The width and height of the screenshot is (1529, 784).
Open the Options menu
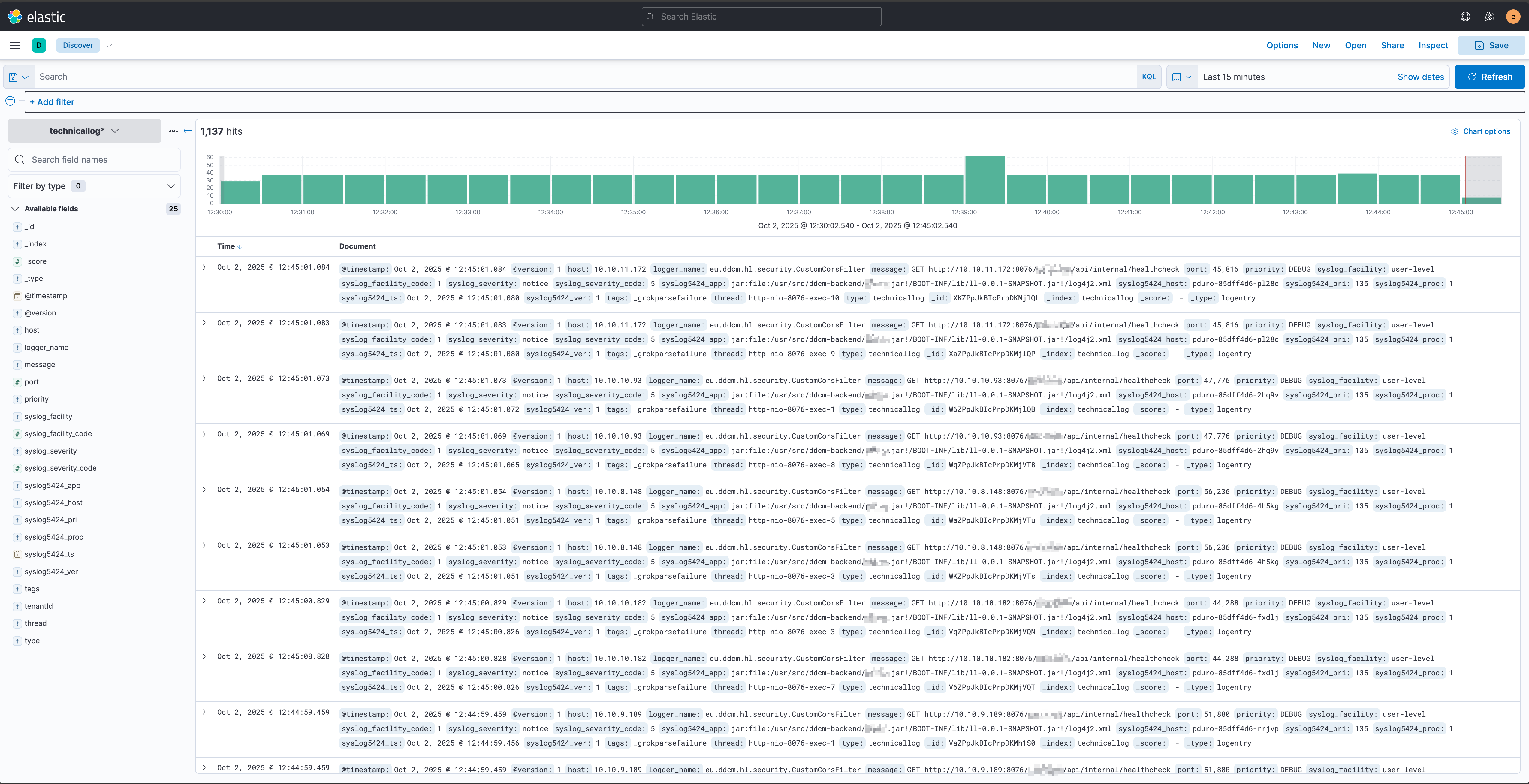coord(1282,45)
